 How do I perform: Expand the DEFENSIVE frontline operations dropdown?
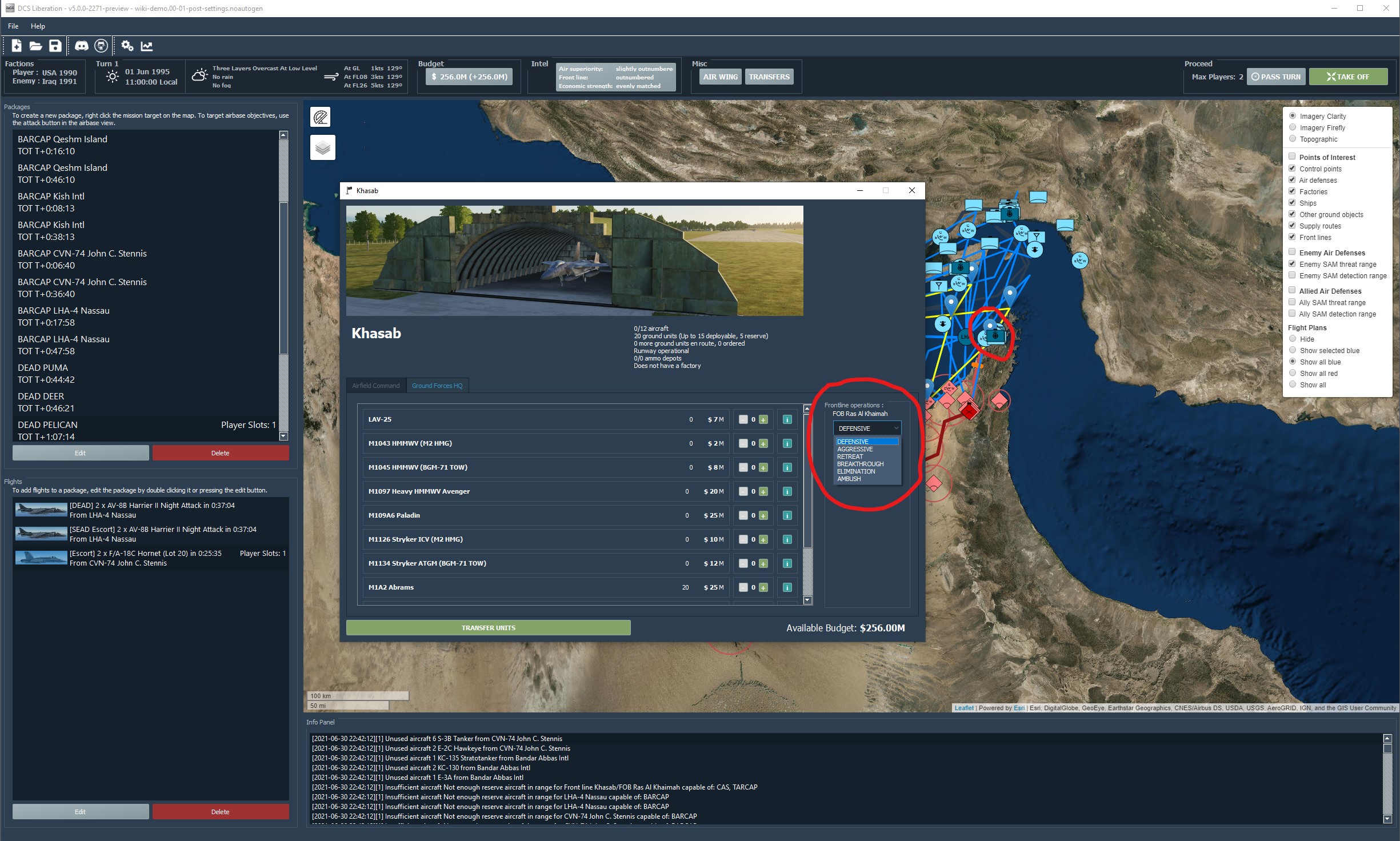(x=867, y=428)
